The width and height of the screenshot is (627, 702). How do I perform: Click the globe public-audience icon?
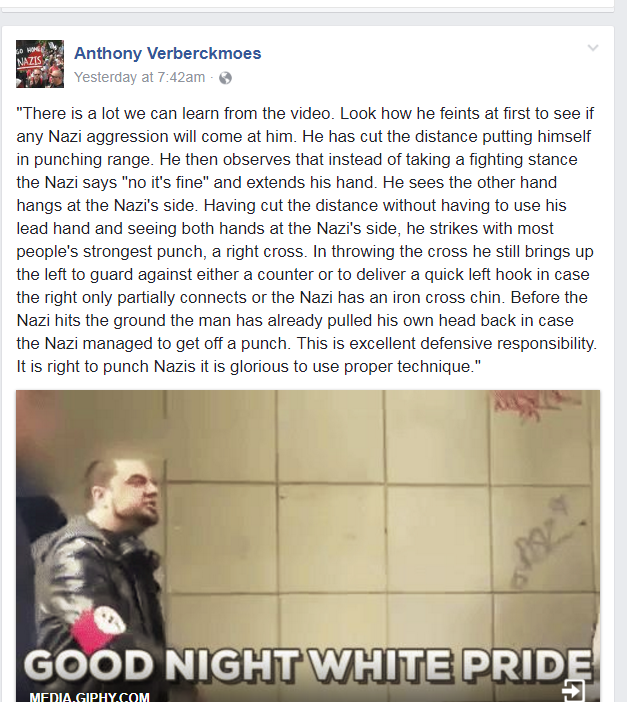[225, 78]
